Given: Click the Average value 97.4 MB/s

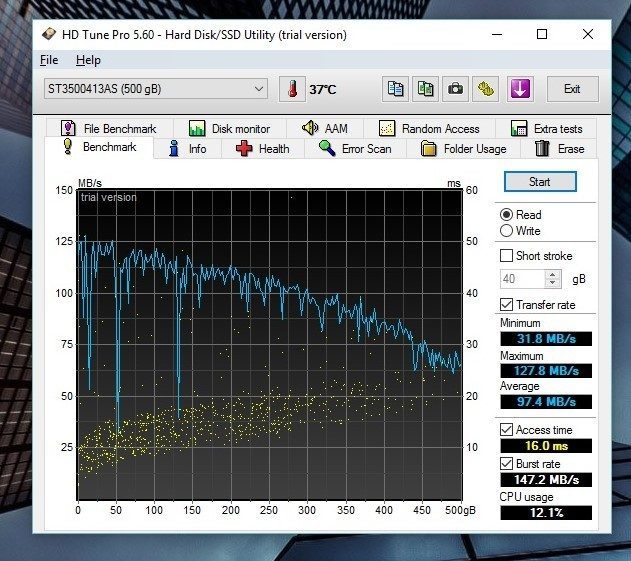Looking at the screenshot, I should coord(546,402).
